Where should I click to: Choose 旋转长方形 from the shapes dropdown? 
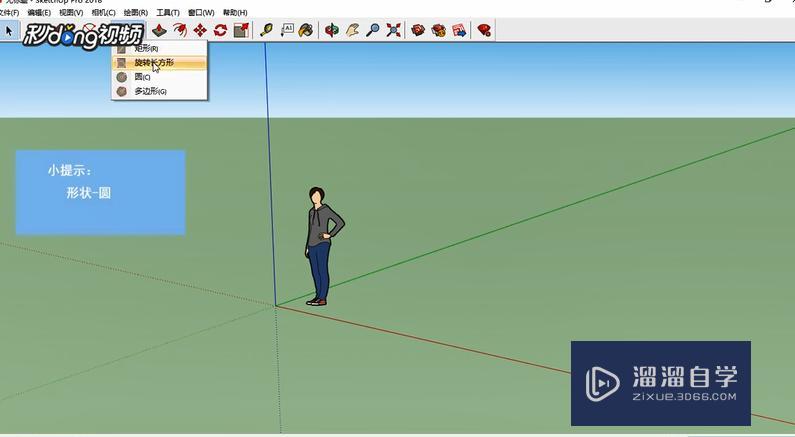click(159, 63)
